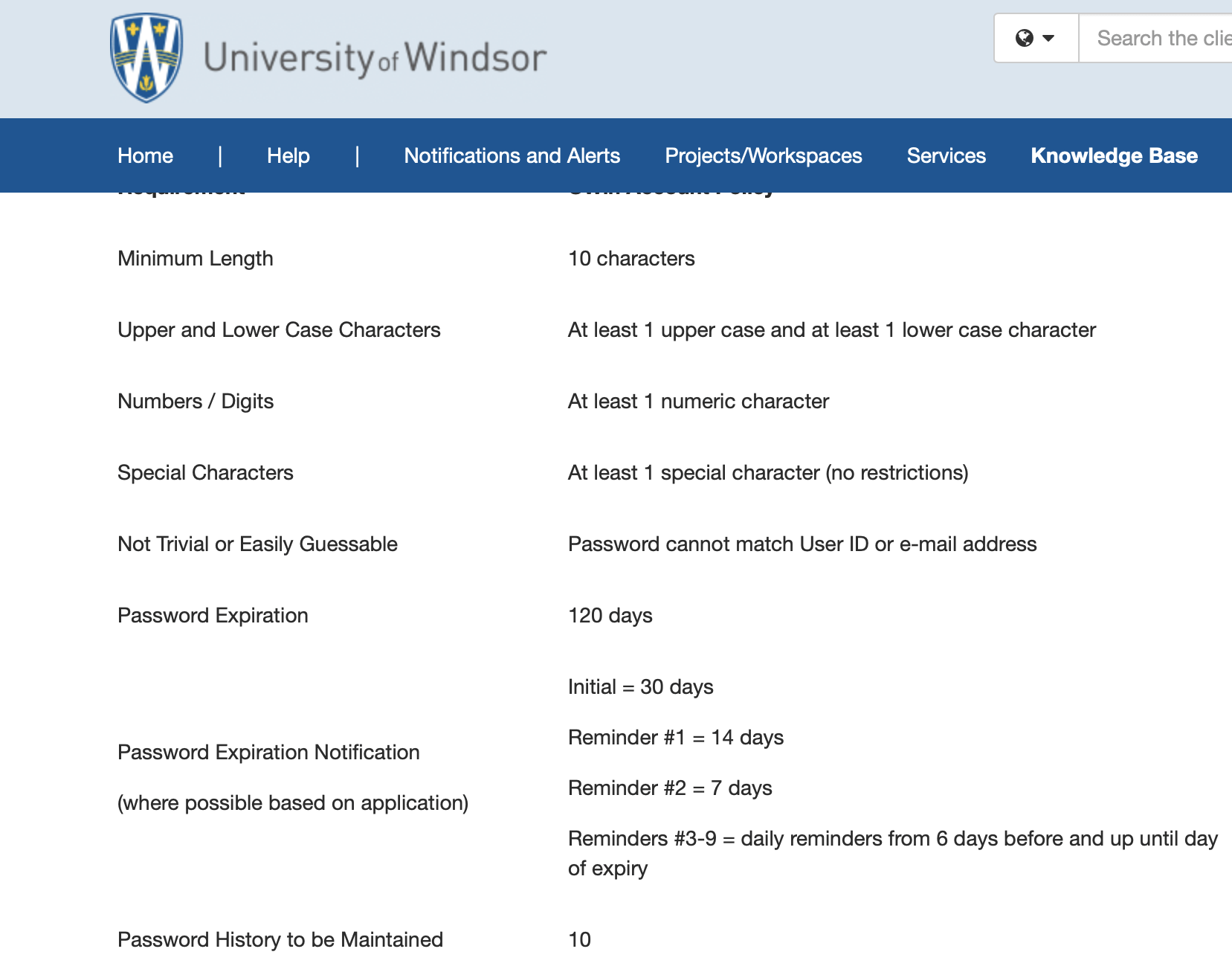Click the Special Characters requirement label
Image resolution: width=1232 pixels, height=972 pixels.
[x=205, y=472]
